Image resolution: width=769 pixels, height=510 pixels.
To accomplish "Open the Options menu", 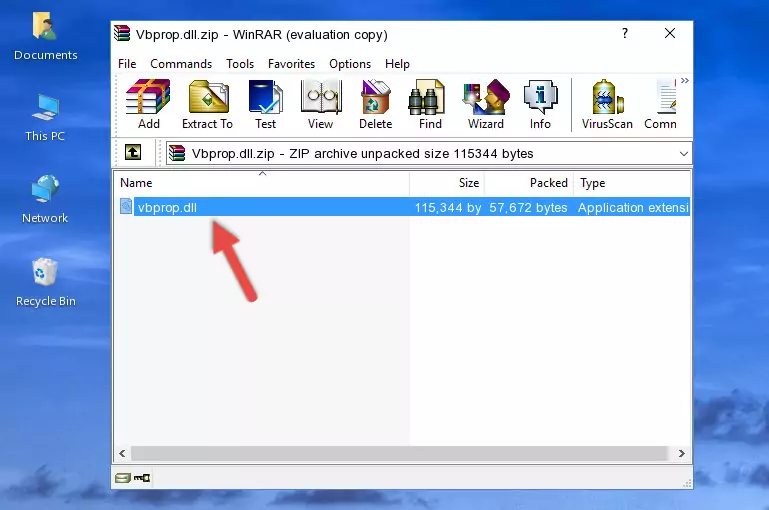I will pyautogui.click(x=350, y=64).
